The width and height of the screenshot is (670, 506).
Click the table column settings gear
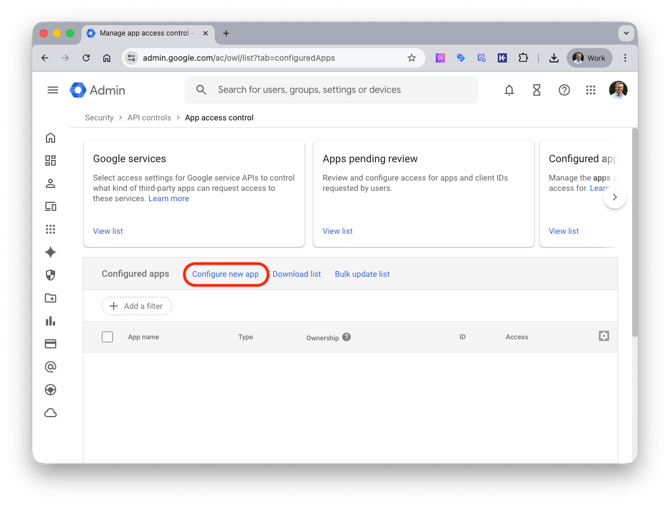click(604, 336)
